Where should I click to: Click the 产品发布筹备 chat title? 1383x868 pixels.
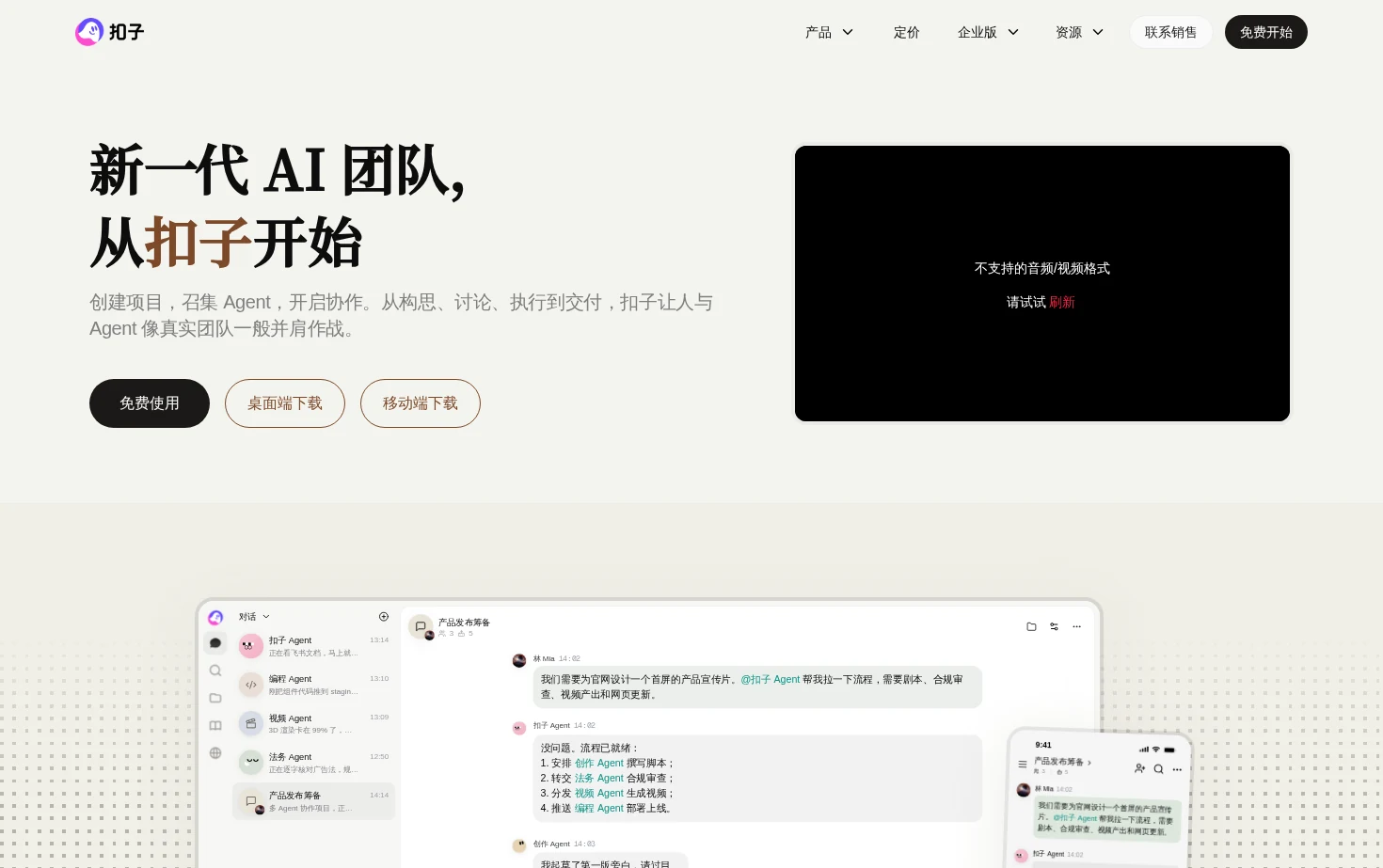464,623
